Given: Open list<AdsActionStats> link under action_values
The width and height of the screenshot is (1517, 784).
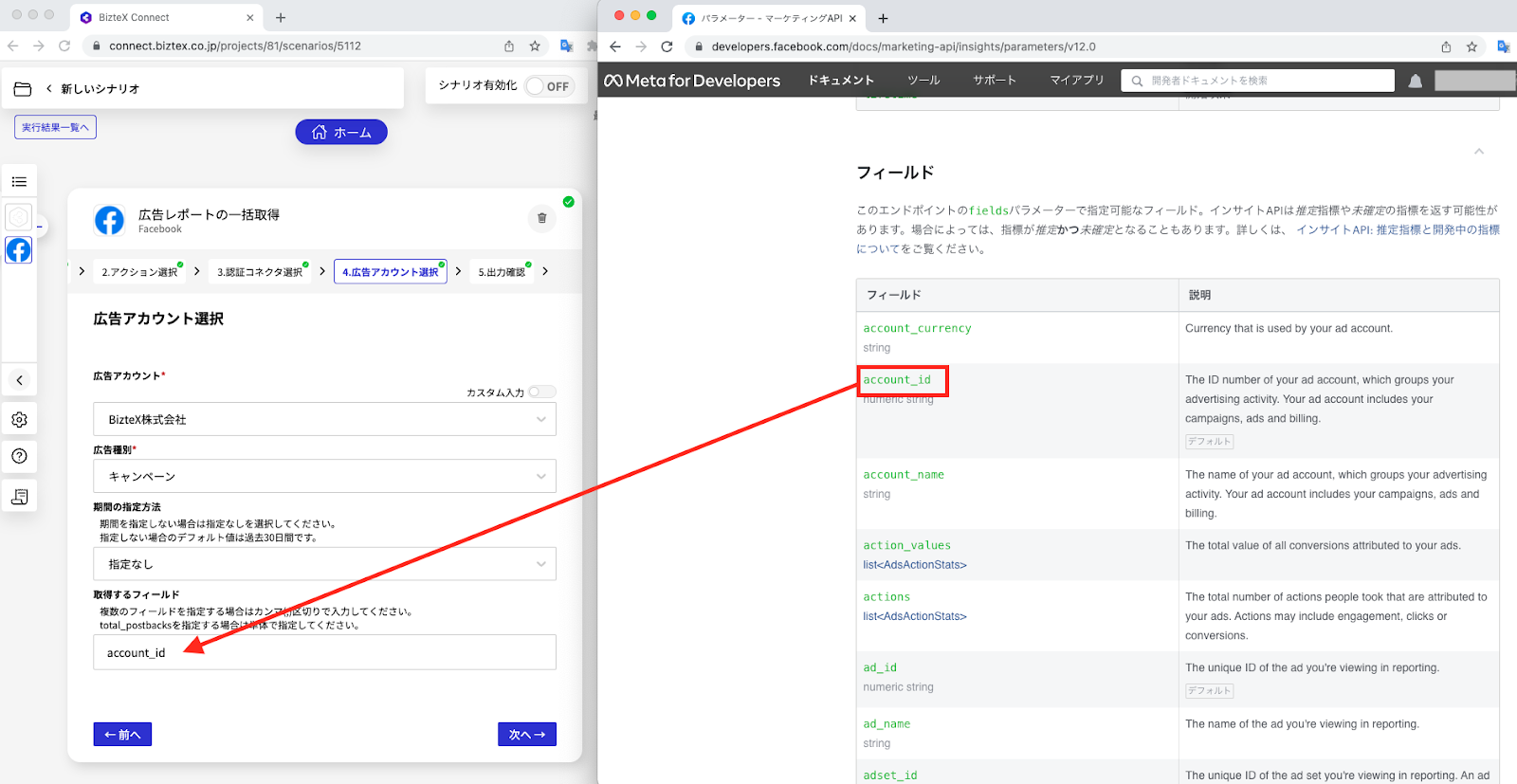Looking at the screenshot, I should (x=915, y=565).
